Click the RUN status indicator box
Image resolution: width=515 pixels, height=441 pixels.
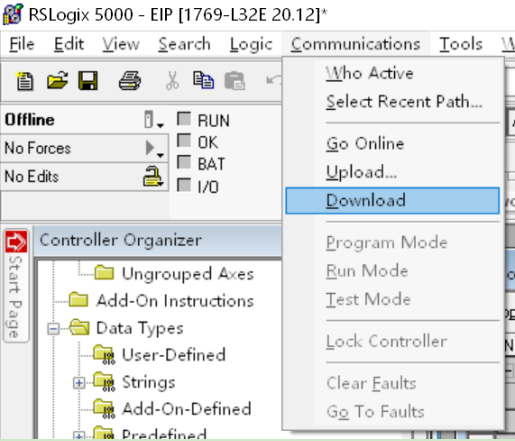click(184, 119)
